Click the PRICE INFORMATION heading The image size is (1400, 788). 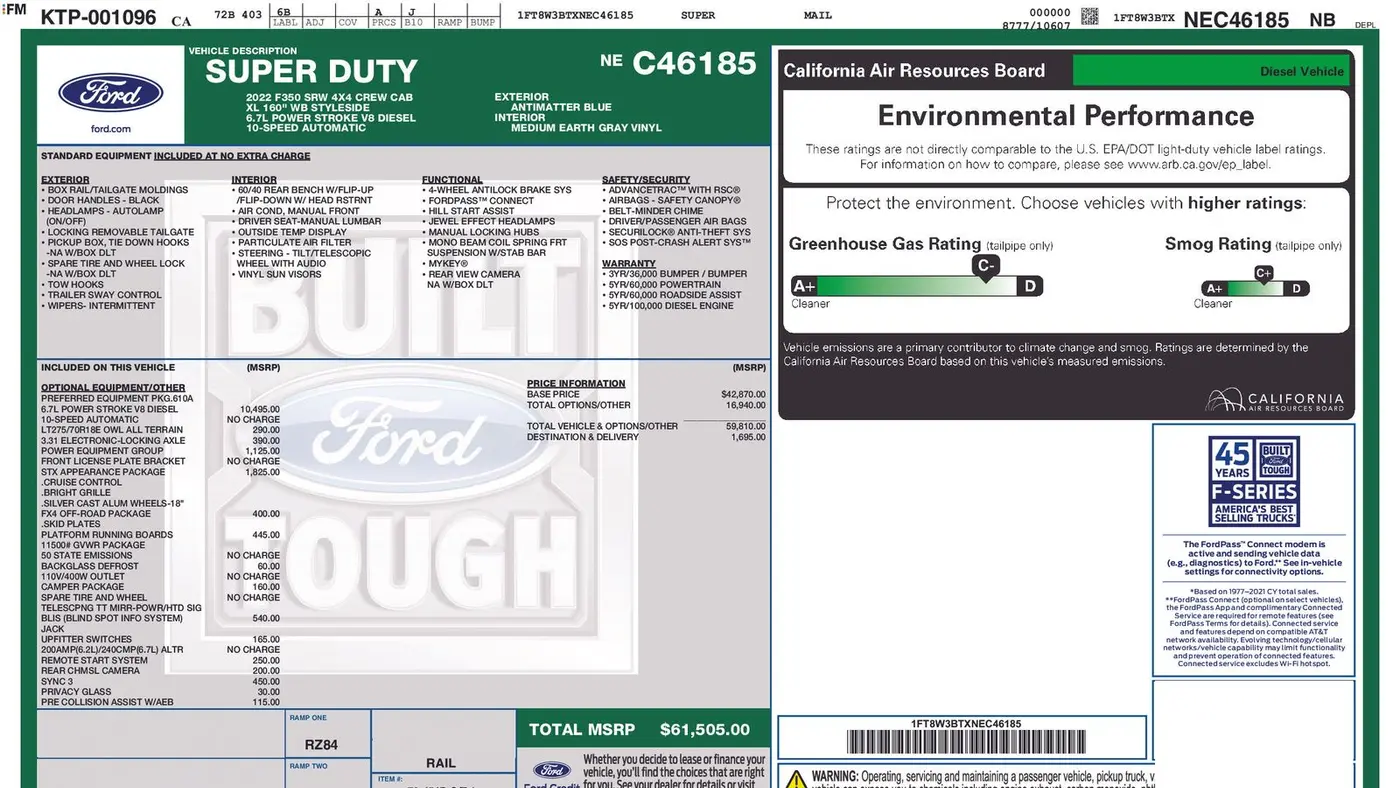tap(576, 384)
